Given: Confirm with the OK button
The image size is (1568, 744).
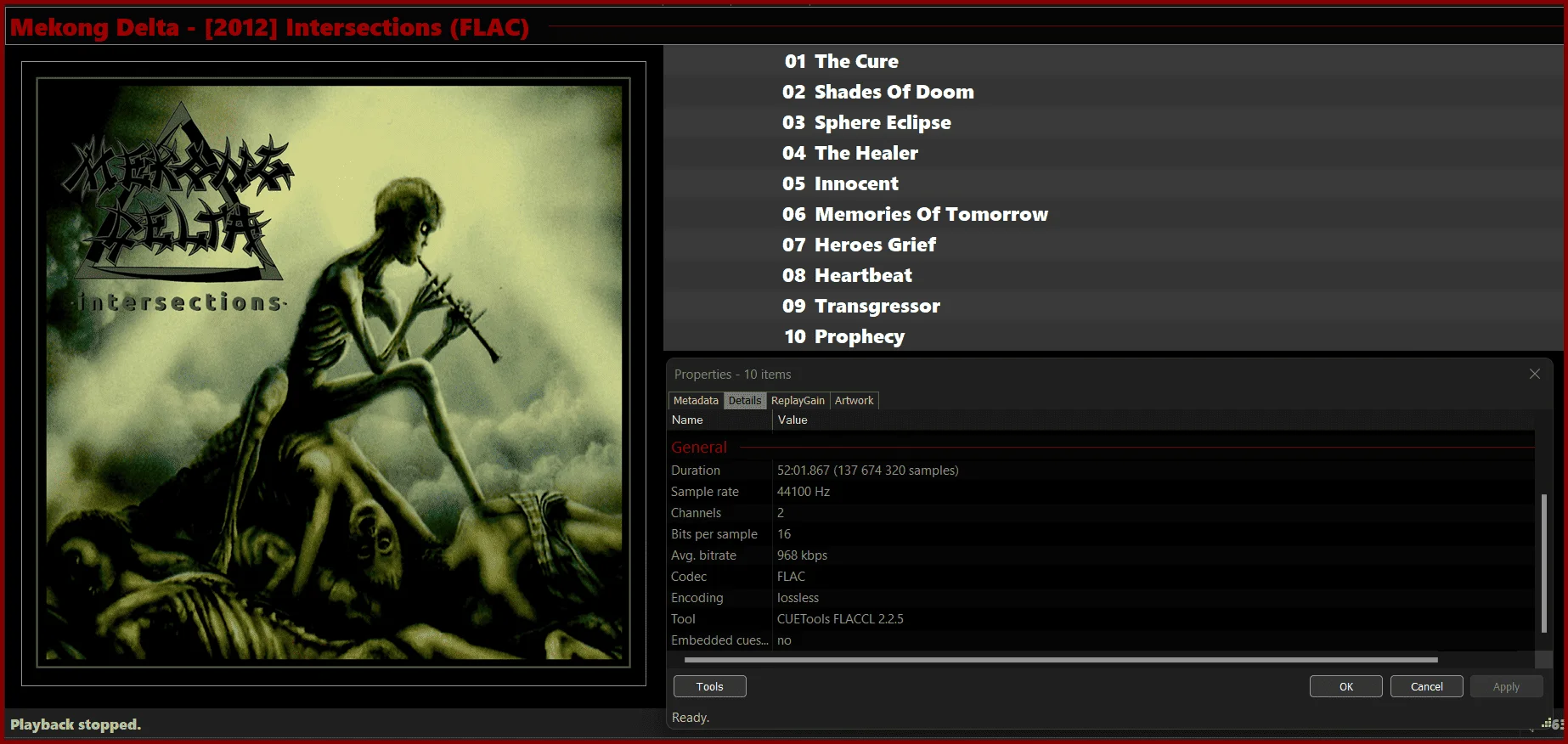Looking at the screenshot, I should (1346, 686).
